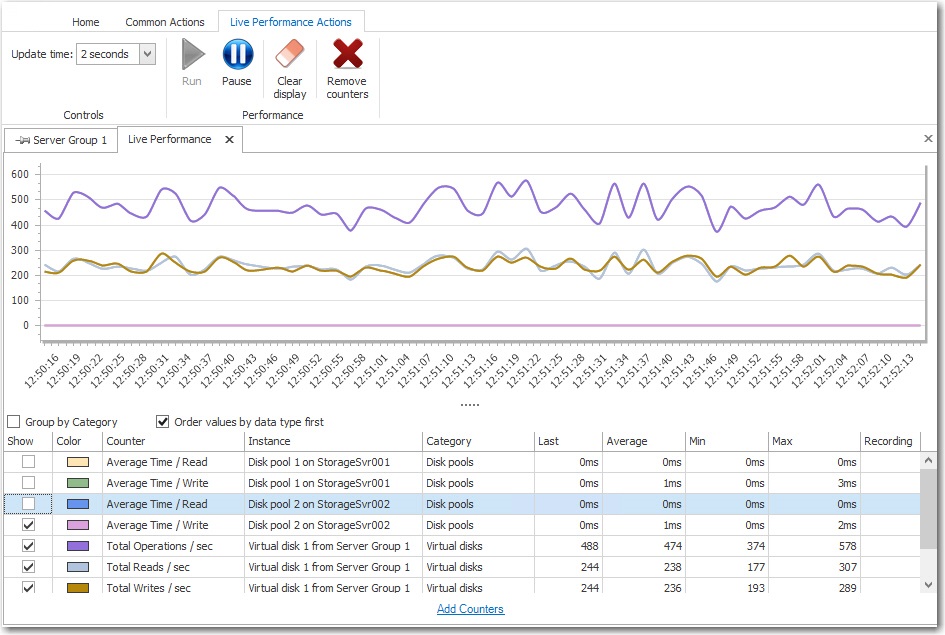Click the Server Group 1 tab icon
Screen dimensions: 945x635
coord(22,141)
